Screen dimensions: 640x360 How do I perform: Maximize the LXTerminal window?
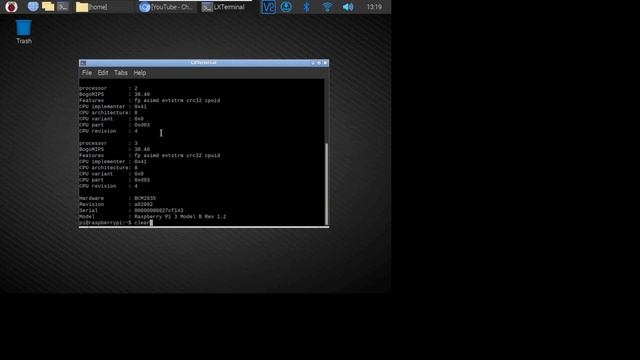(x=319, y=63)
